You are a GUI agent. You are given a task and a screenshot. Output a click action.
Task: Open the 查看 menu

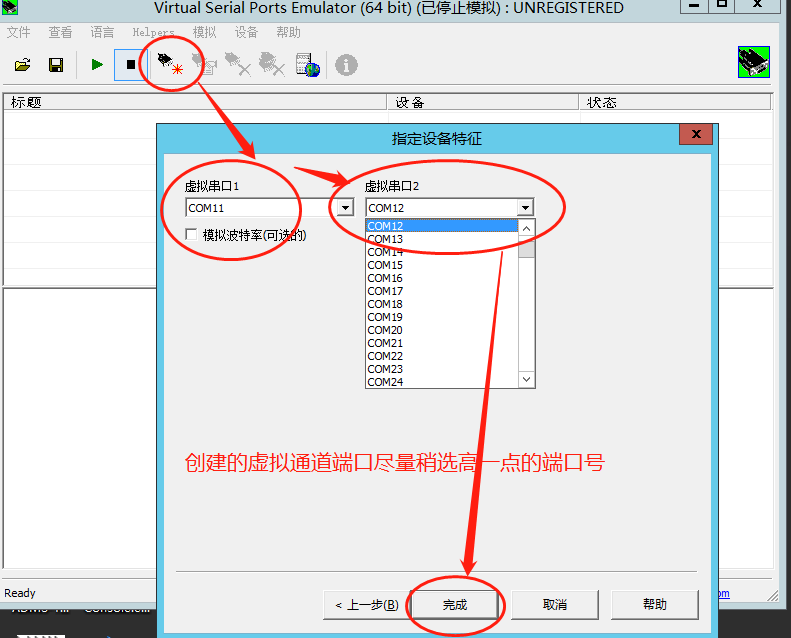coord(60,32)
